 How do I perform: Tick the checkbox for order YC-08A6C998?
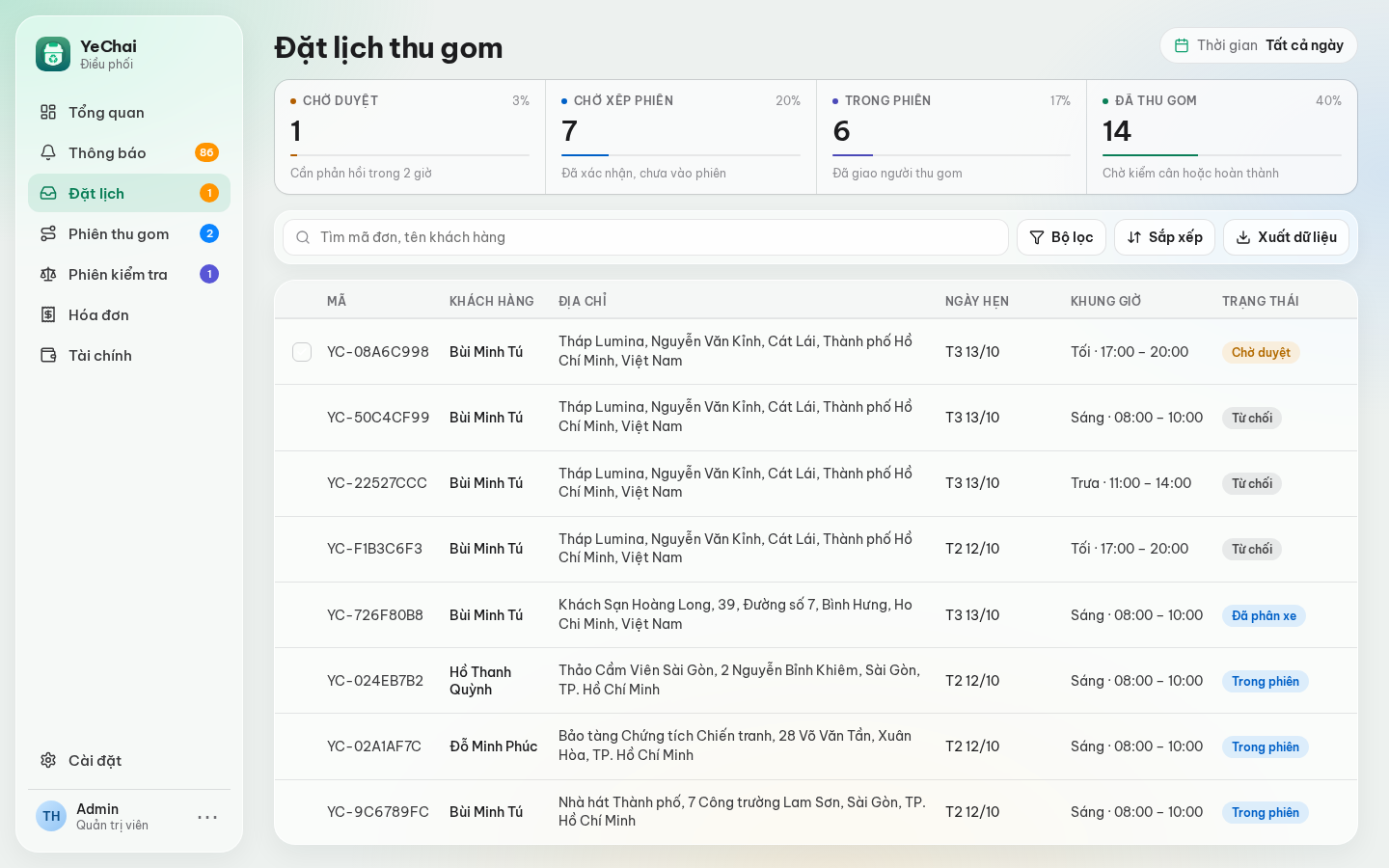pyautogui.click(x=302, y=352)
